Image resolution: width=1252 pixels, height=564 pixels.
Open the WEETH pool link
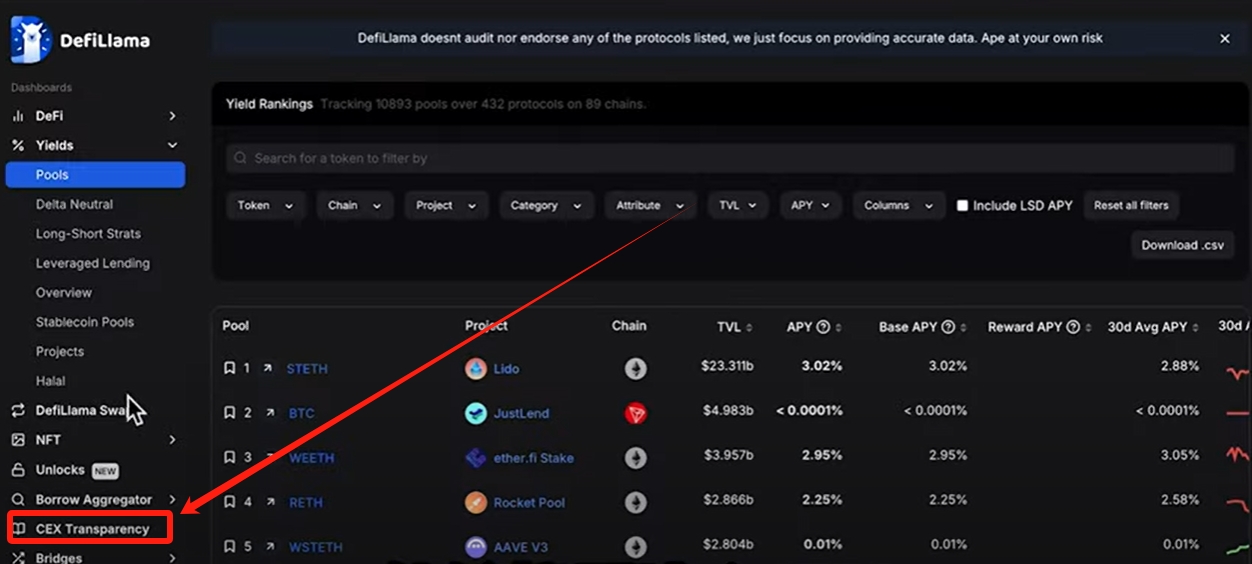pyautogui.click(x=311, y=458)
